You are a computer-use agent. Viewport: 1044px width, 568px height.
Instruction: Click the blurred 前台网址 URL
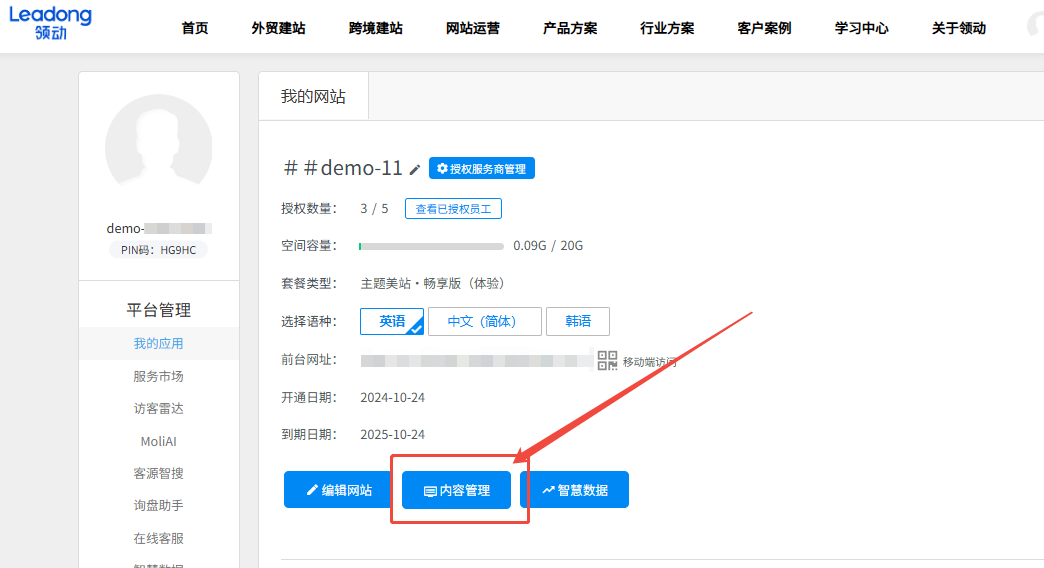(x=477, y=360)
